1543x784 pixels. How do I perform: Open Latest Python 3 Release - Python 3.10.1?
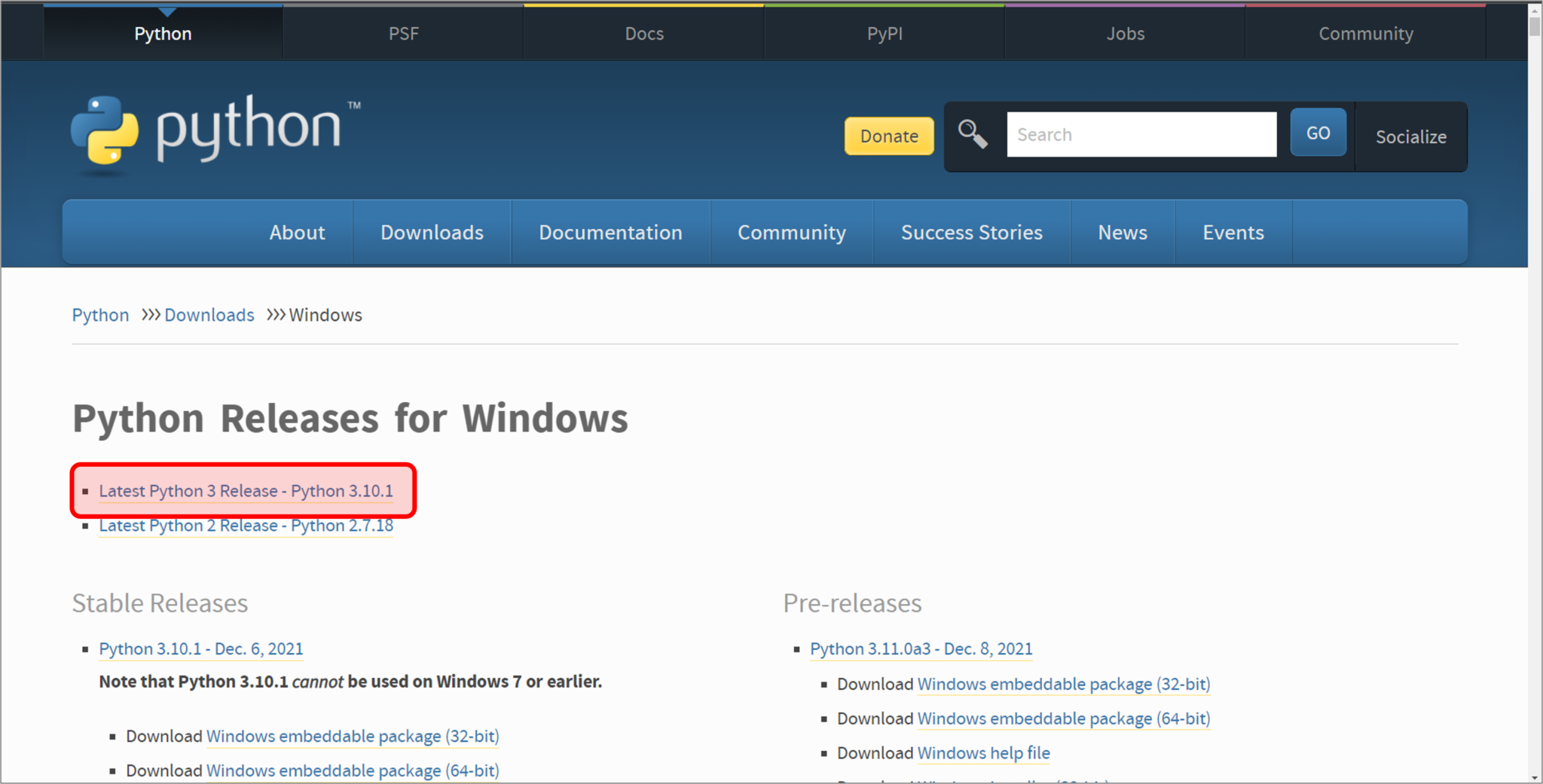click(x=246, y=490)
